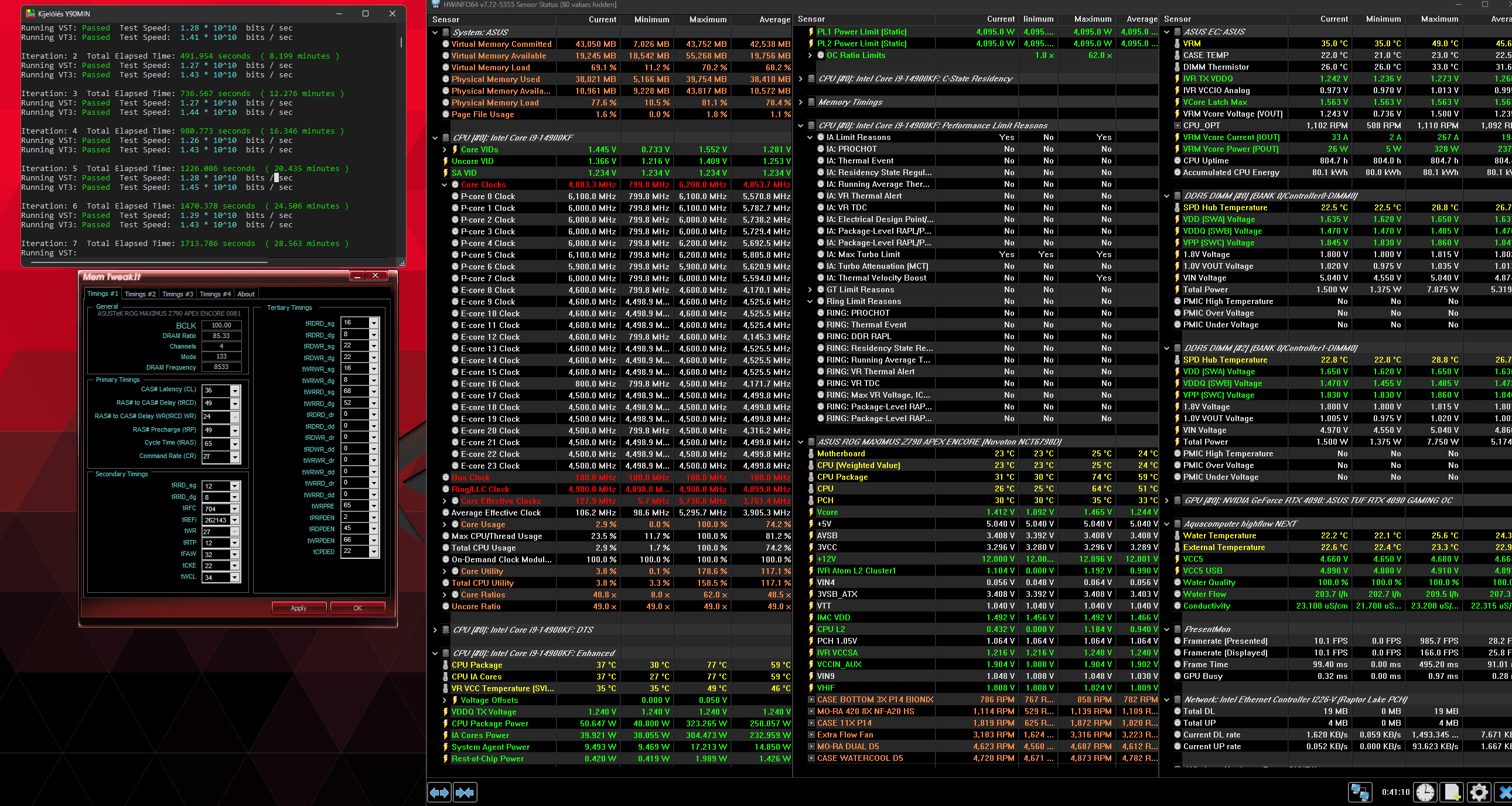
Task: Collapse the Core Clocks sensor tree
Action: pos(444,185)
